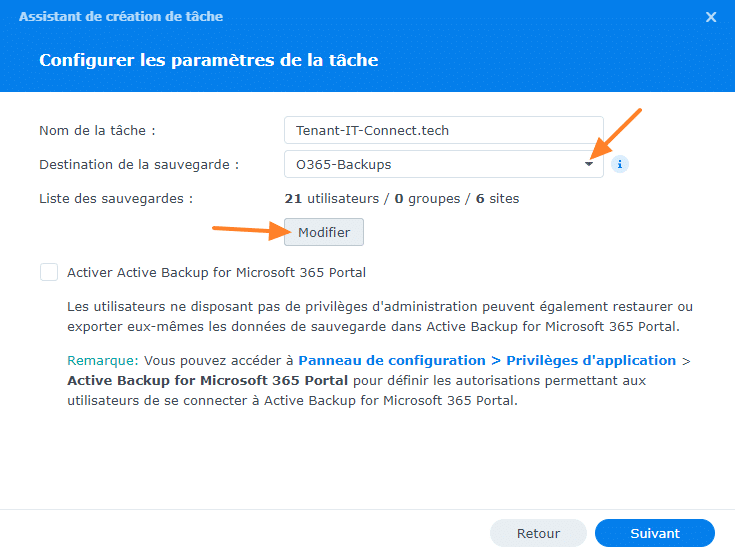Click the 'Activer Active Backup for Microsoft 365 Portal' label
Viewport: 735px width, 554px height.
tap(216, 272)
